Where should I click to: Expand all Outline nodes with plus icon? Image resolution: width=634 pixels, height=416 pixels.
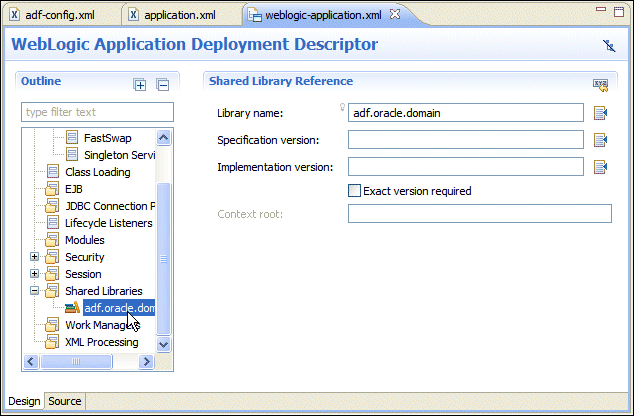pyautogui.click(x=140, y=85)
